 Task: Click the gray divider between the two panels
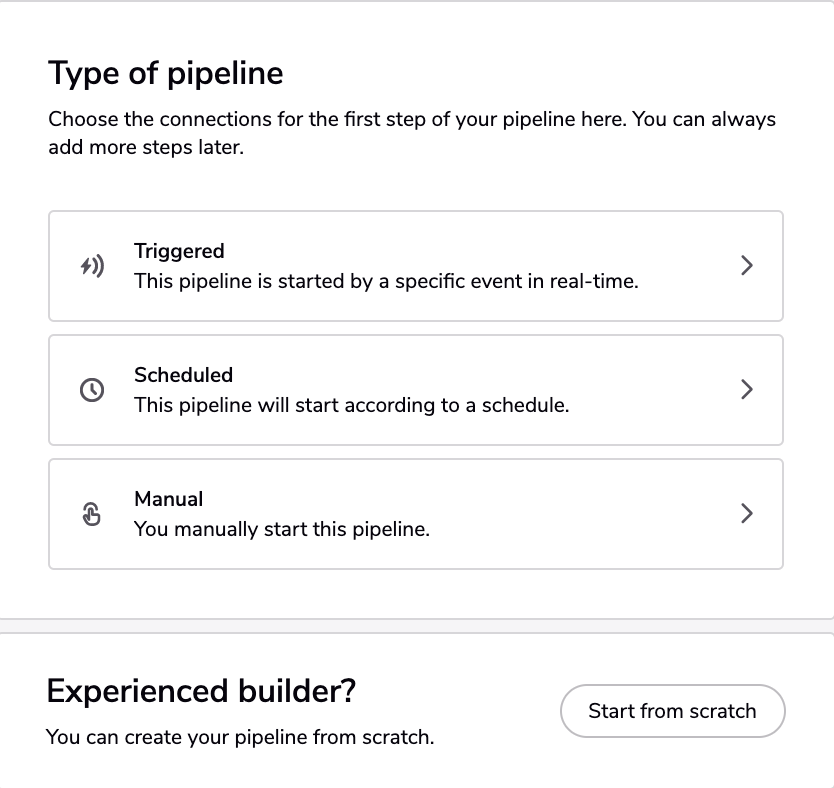pyautogui.click(x=417, y=626)
